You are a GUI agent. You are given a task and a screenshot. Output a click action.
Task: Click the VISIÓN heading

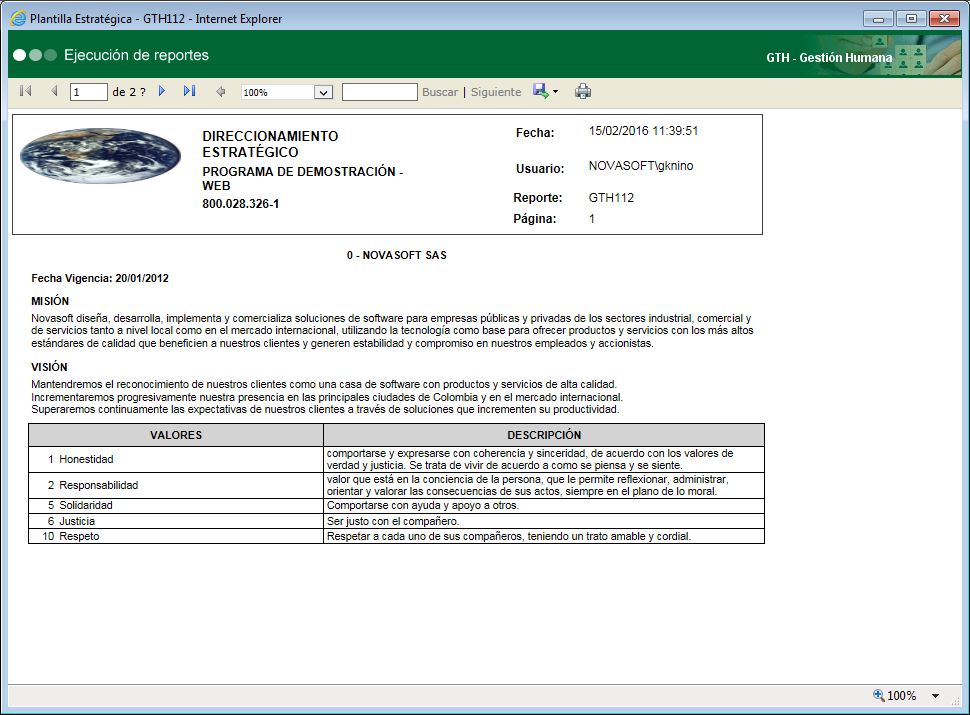[49, 367]
